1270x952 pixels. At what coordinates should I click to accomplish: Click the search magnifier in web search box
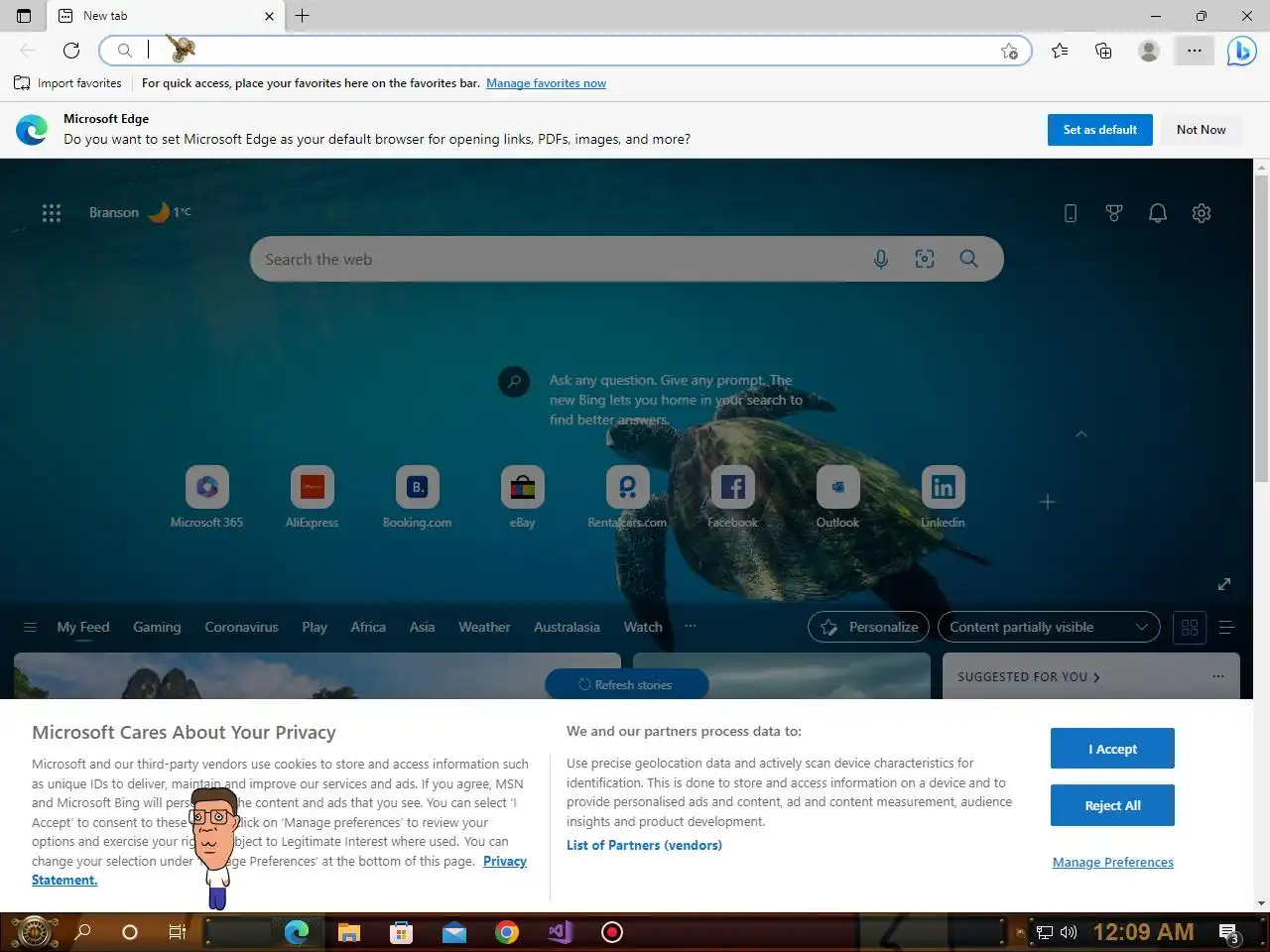tap(969, 259)
